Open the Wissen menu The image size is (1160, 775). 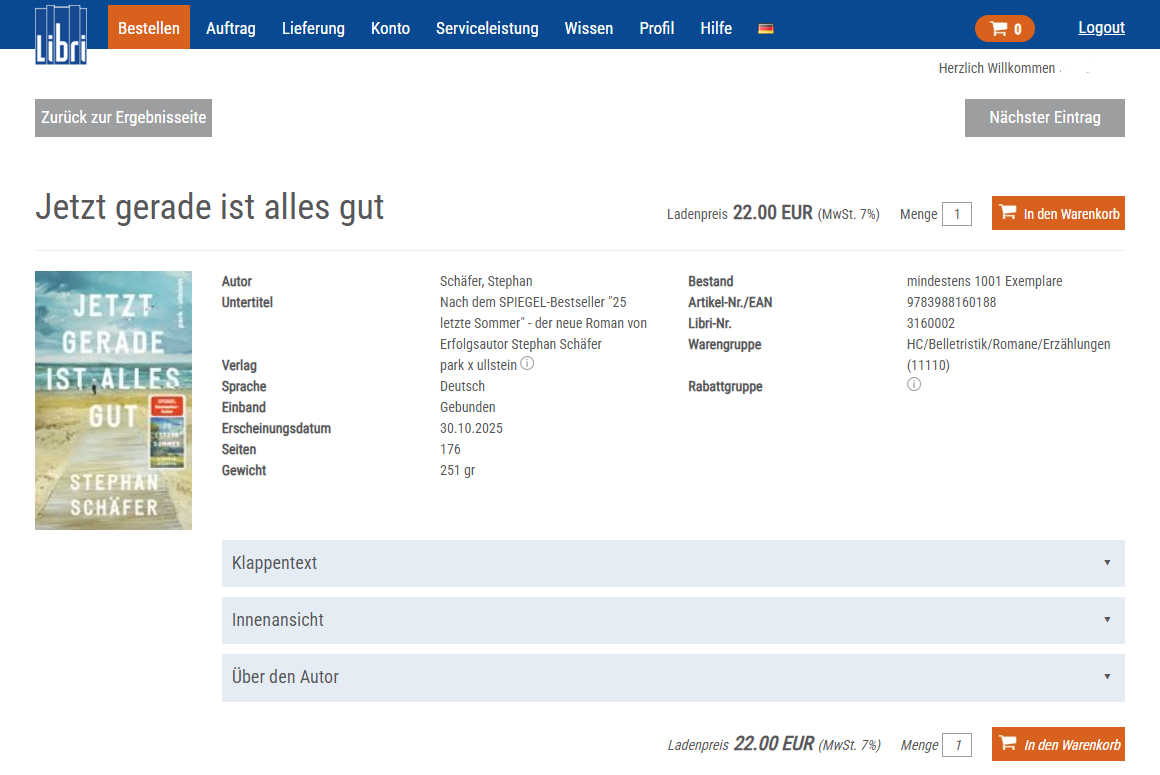coord(588,28)
